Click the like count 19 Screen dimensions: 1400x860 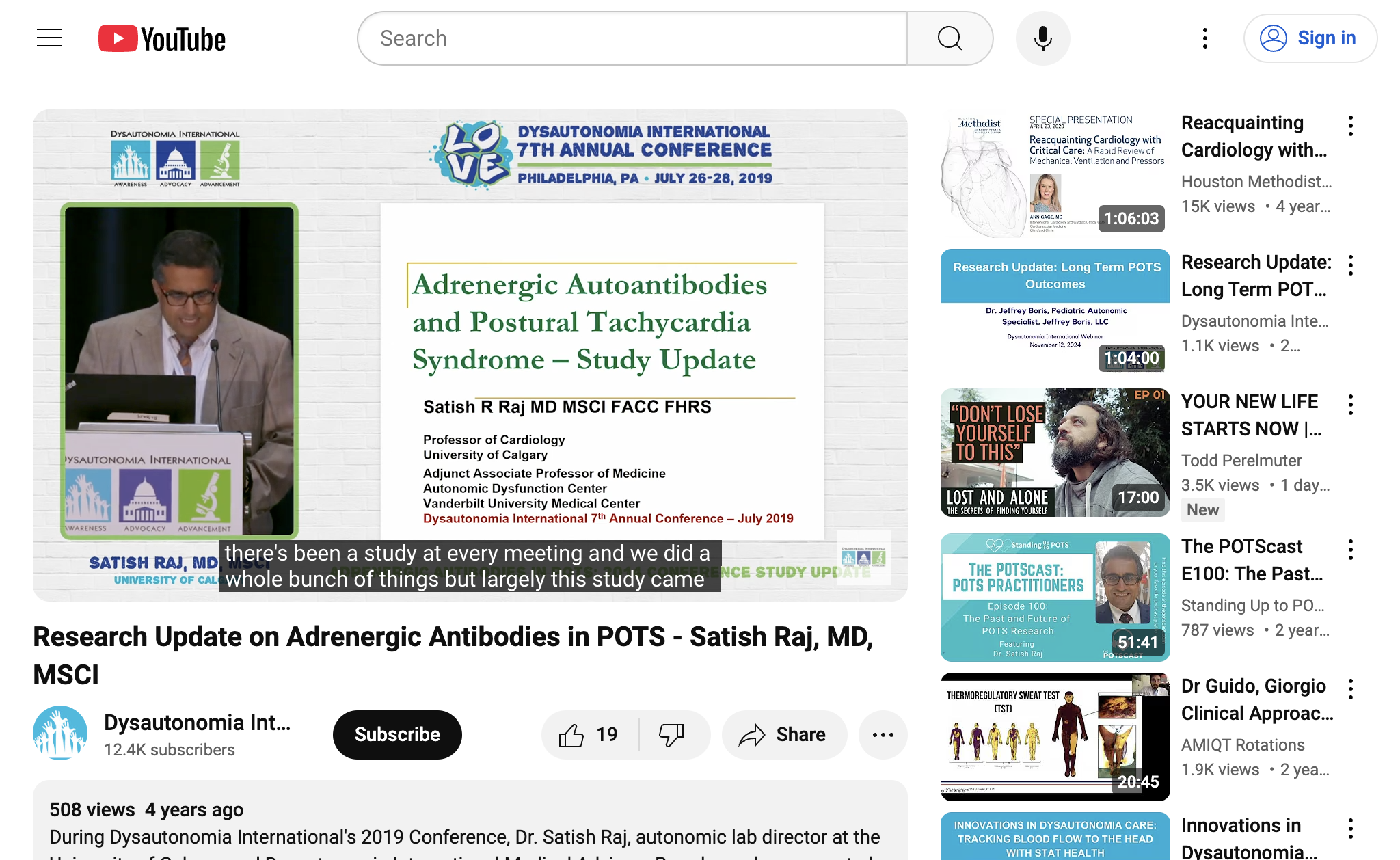[607, 735]
